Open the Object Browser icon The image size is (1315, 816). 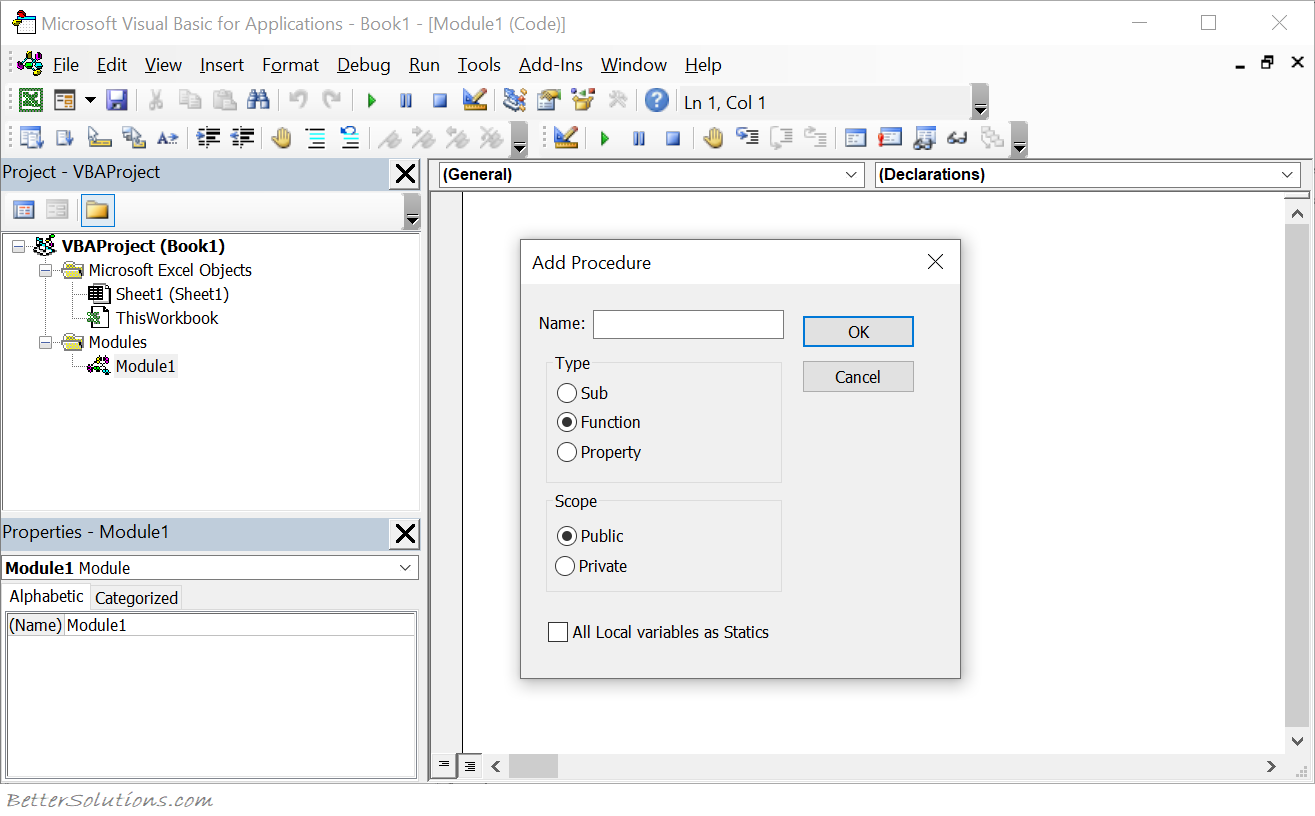pyautogui.click(x=582, y=100)
